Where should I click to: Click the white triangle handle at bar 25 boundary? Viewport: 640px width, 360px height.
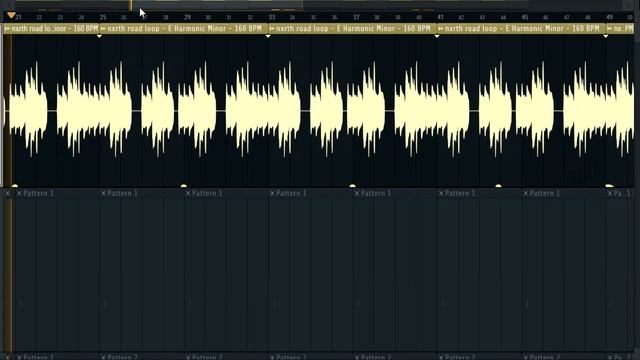[x=99, y=36]
